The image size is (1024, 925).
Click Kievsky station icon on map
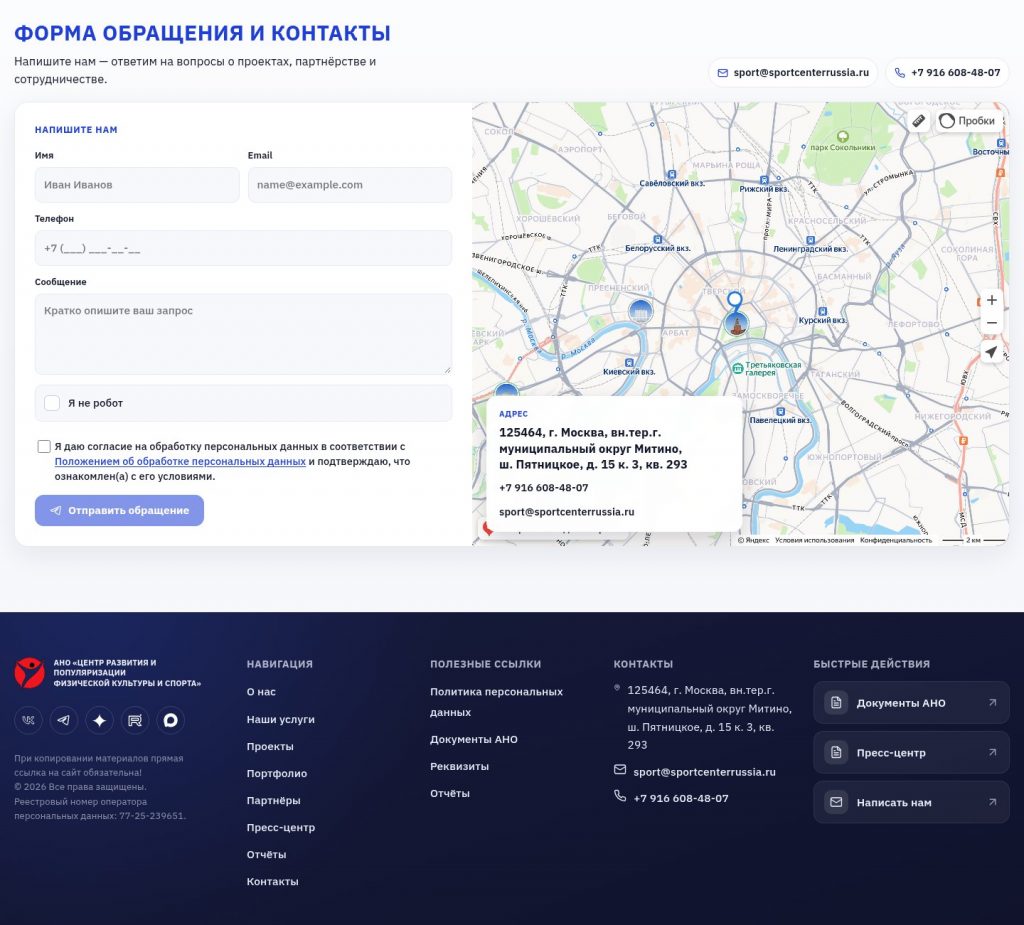click(x=629, y=363)
